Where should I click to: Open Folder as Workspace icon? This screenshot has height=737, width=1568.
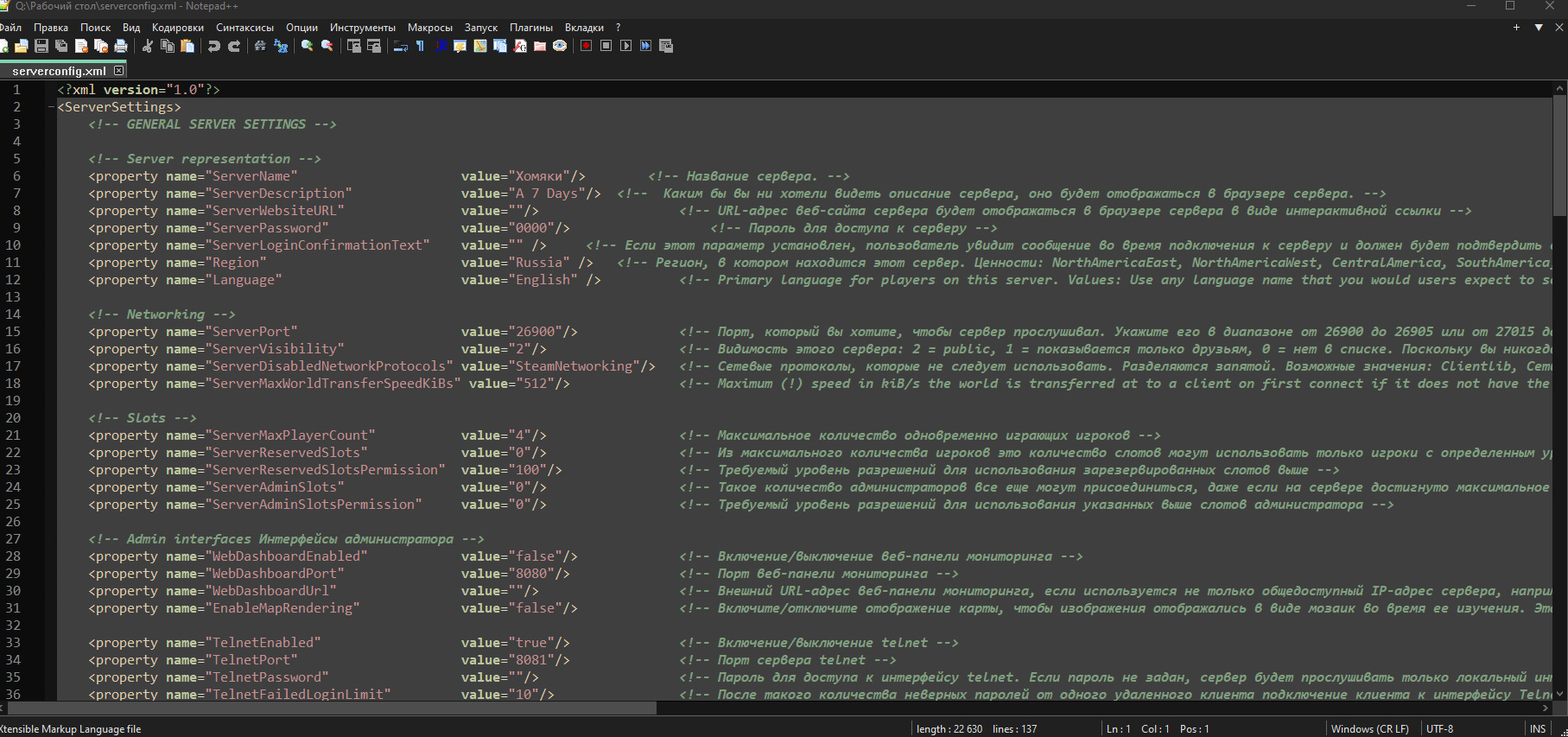point(540,46)
